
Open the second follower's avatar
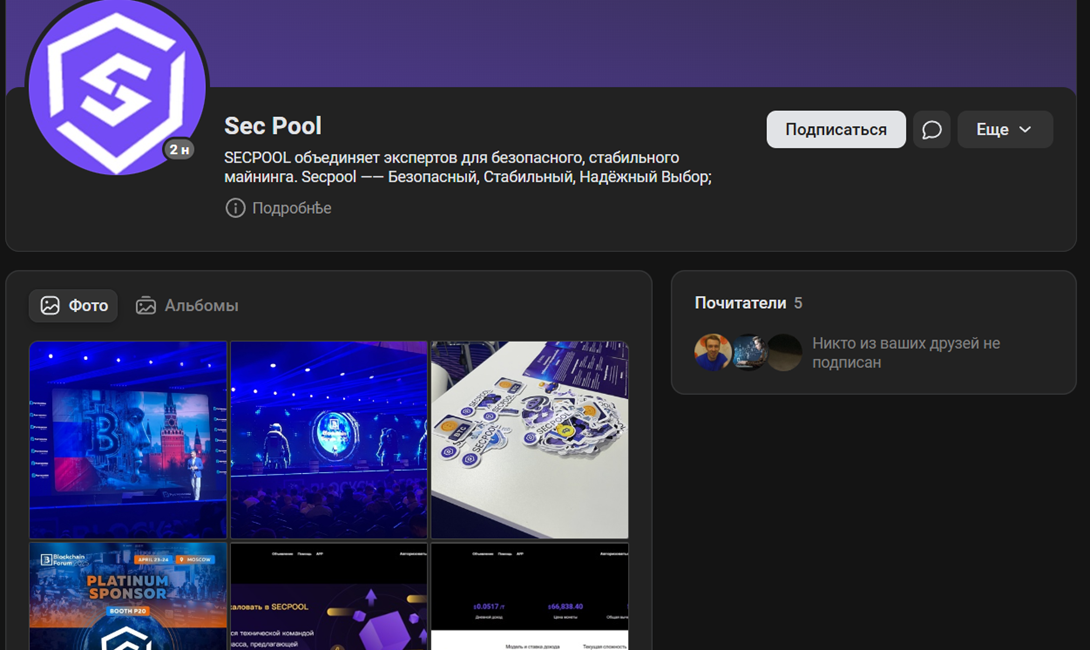749,352
